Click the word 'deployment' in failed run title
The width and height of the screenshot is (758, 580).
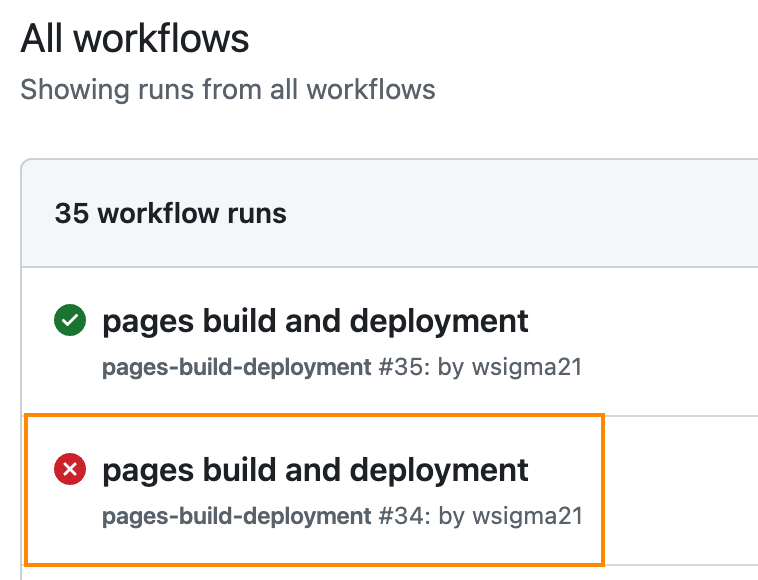click(439, 470)
